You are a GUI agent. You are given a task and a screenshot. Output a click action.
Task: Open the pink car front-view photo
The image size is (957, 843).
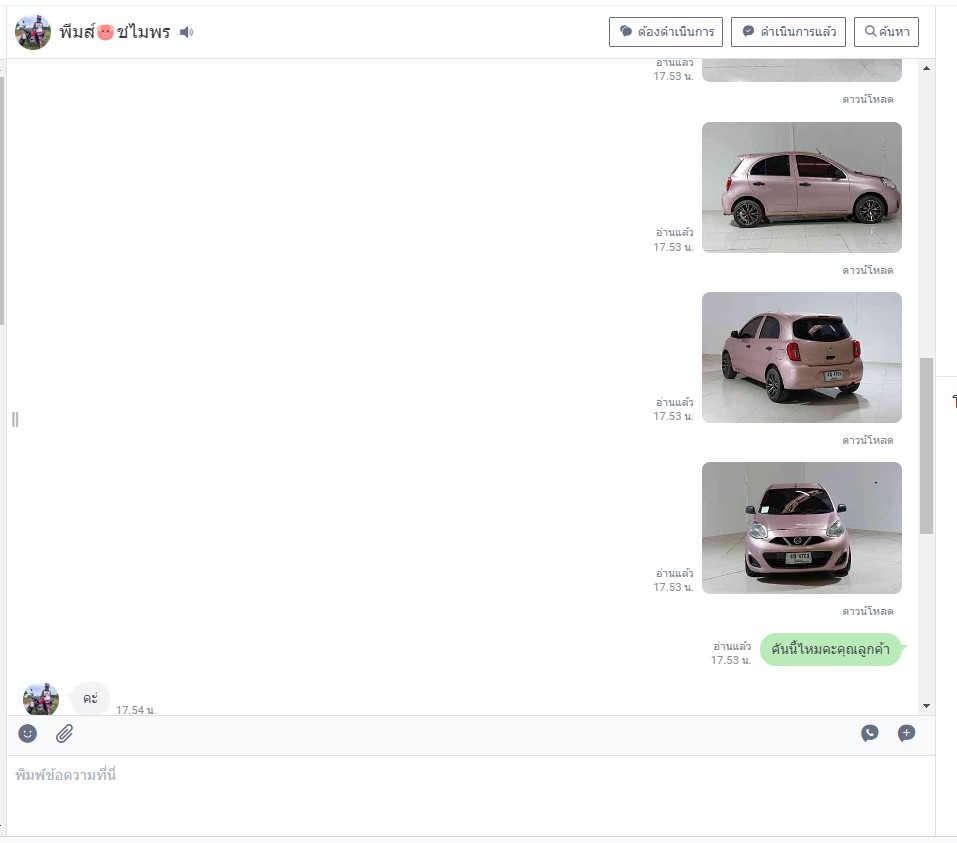pos(801,527)
